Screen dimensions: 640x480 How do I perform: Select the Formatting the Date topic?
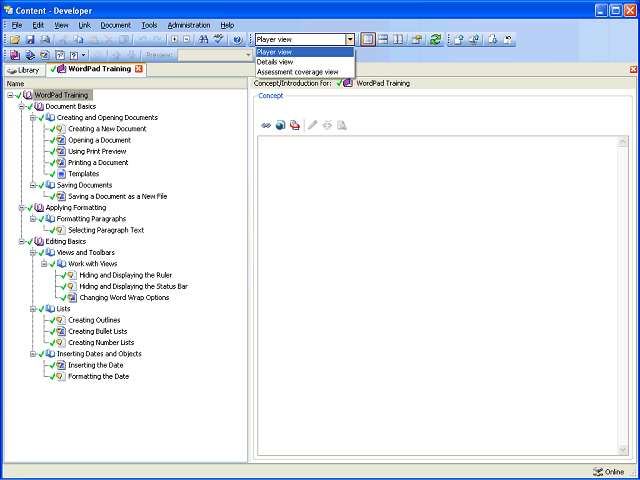click(x=98, y=376)
